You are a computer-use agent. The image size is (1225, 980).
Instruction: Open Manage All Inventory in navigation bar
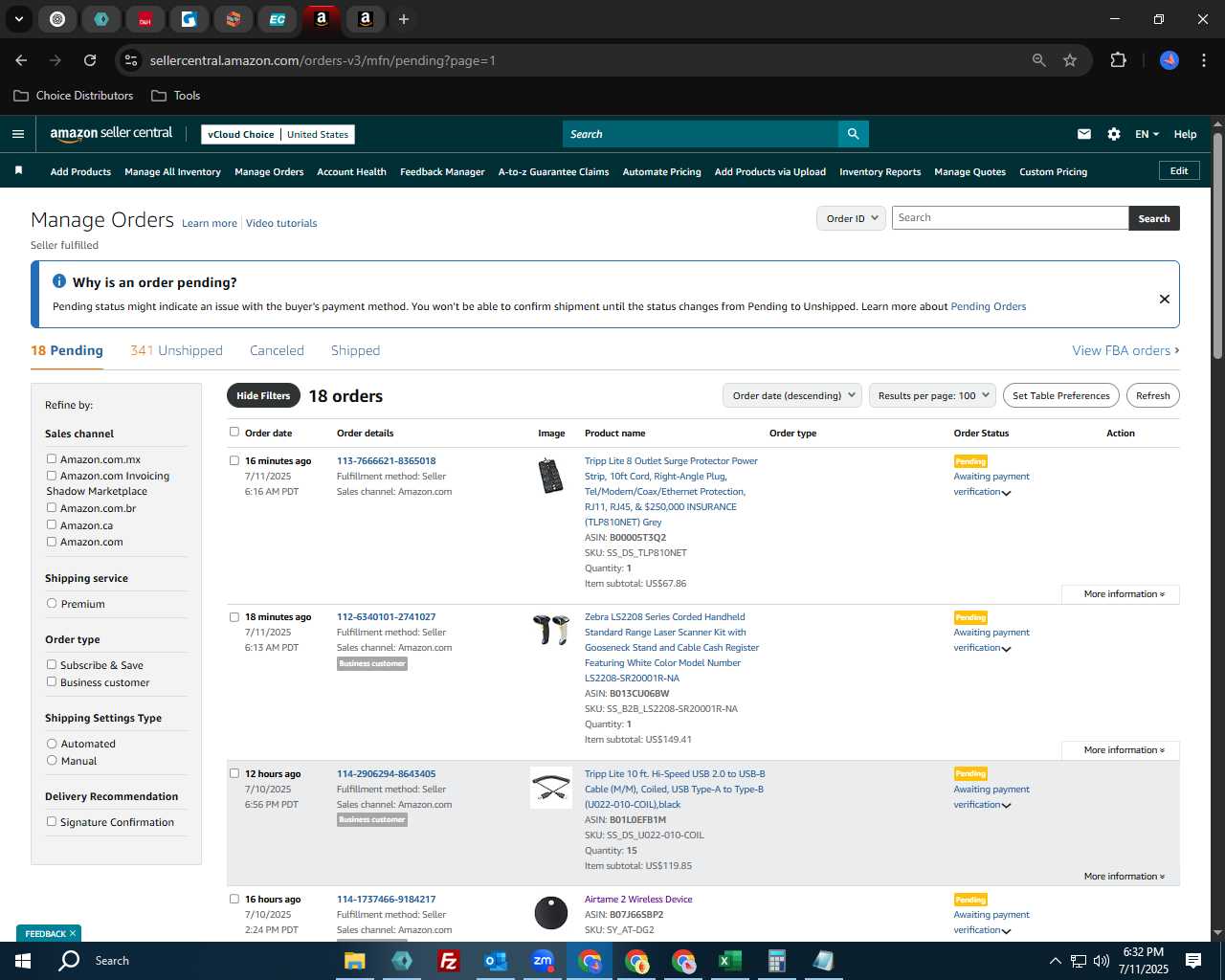(x=172, y=172)
